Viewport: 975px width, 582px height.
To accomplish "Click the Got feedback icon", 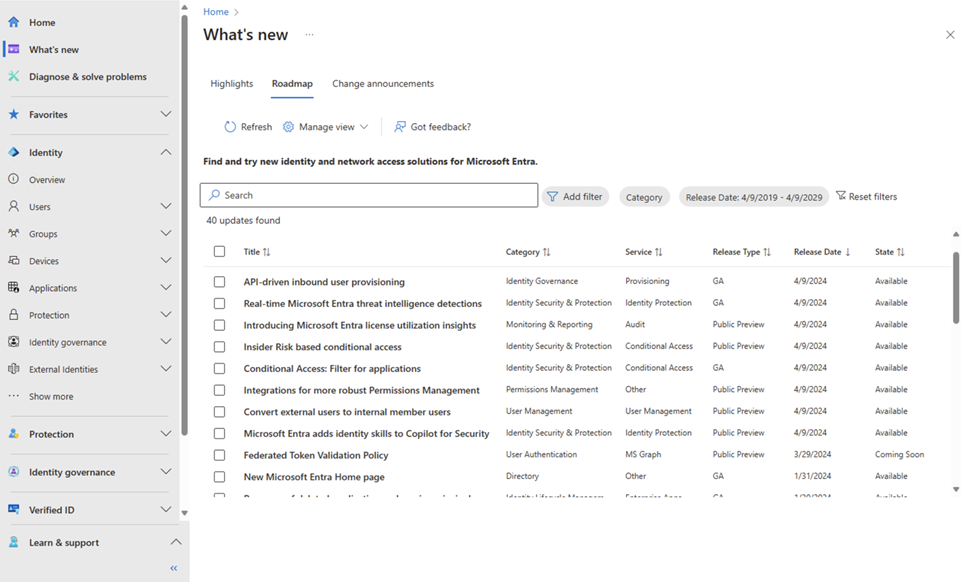I will (400, 127).
